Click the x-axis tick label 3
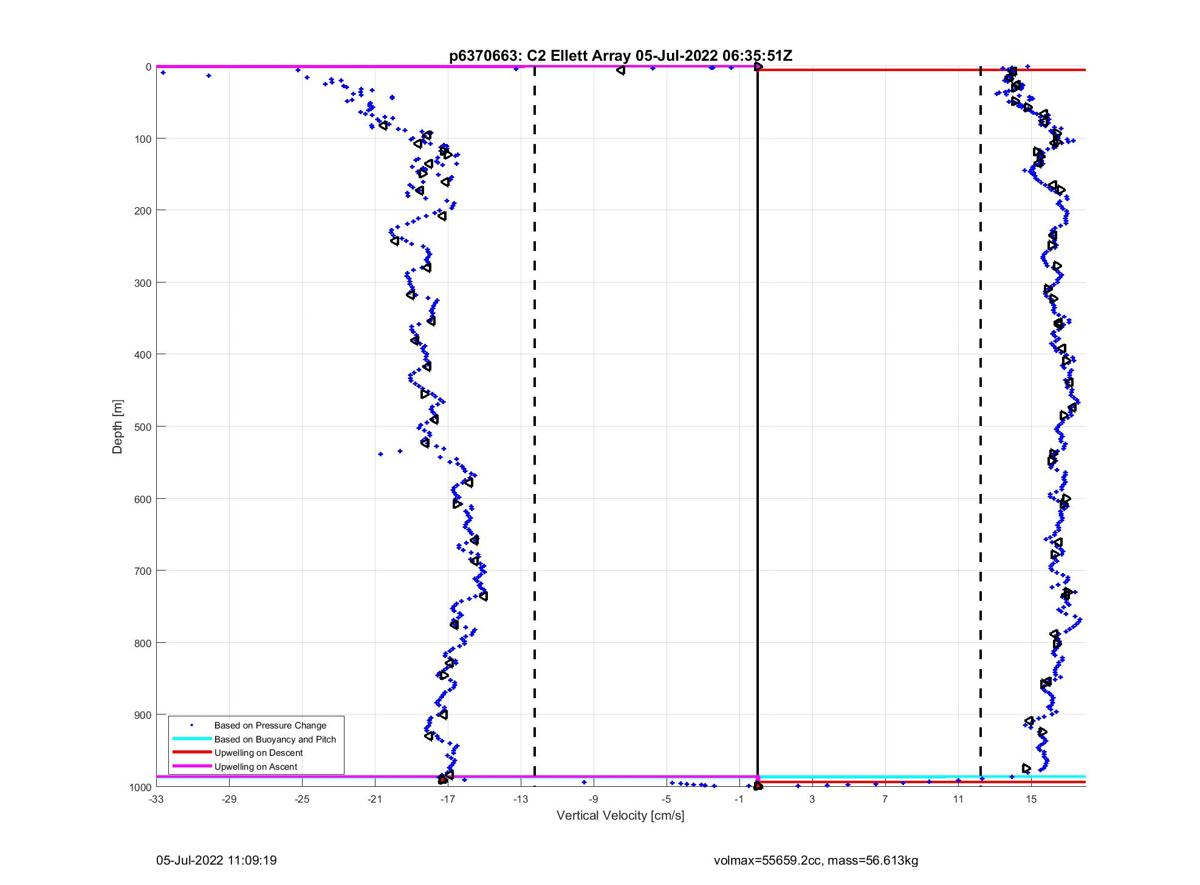This screenshot has height=885, width=1200. coord(812,799)
